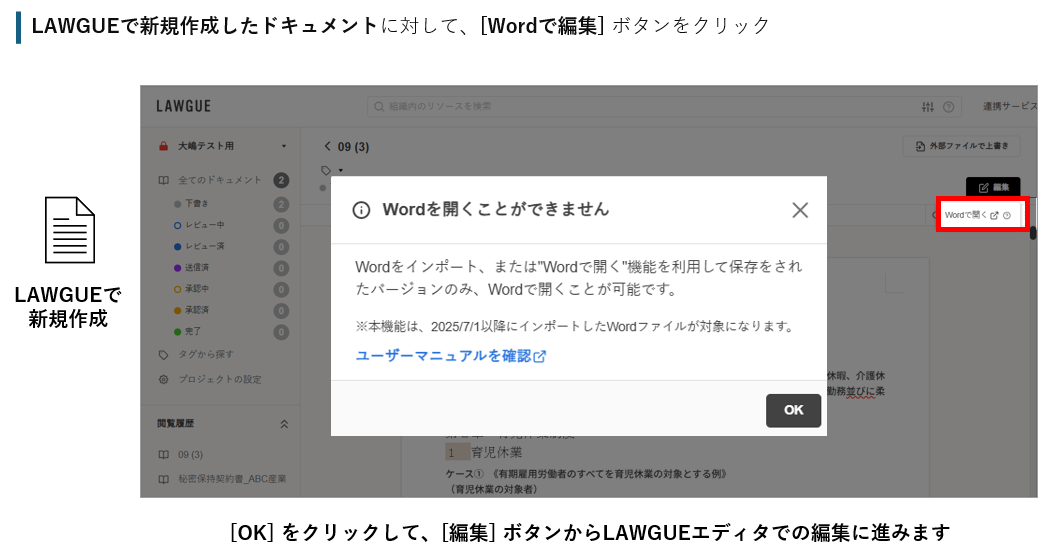Open search filter settings sliders icon
This screenshot has height=552, width=1049.
click(x=927, y=107)
